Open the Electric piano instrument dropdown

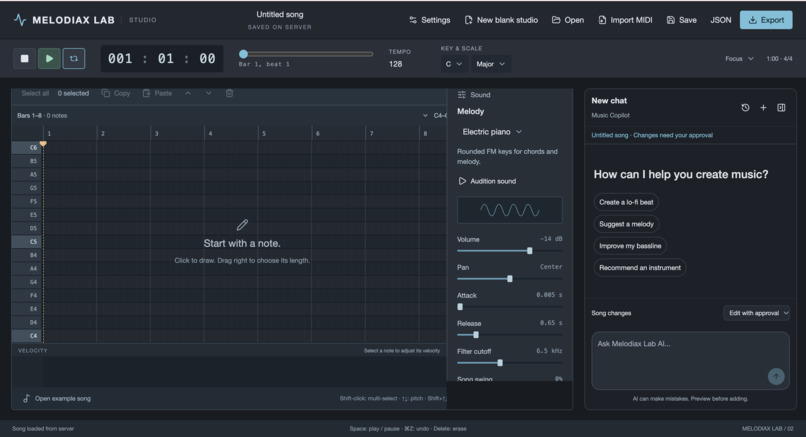(x=492, y=132)
